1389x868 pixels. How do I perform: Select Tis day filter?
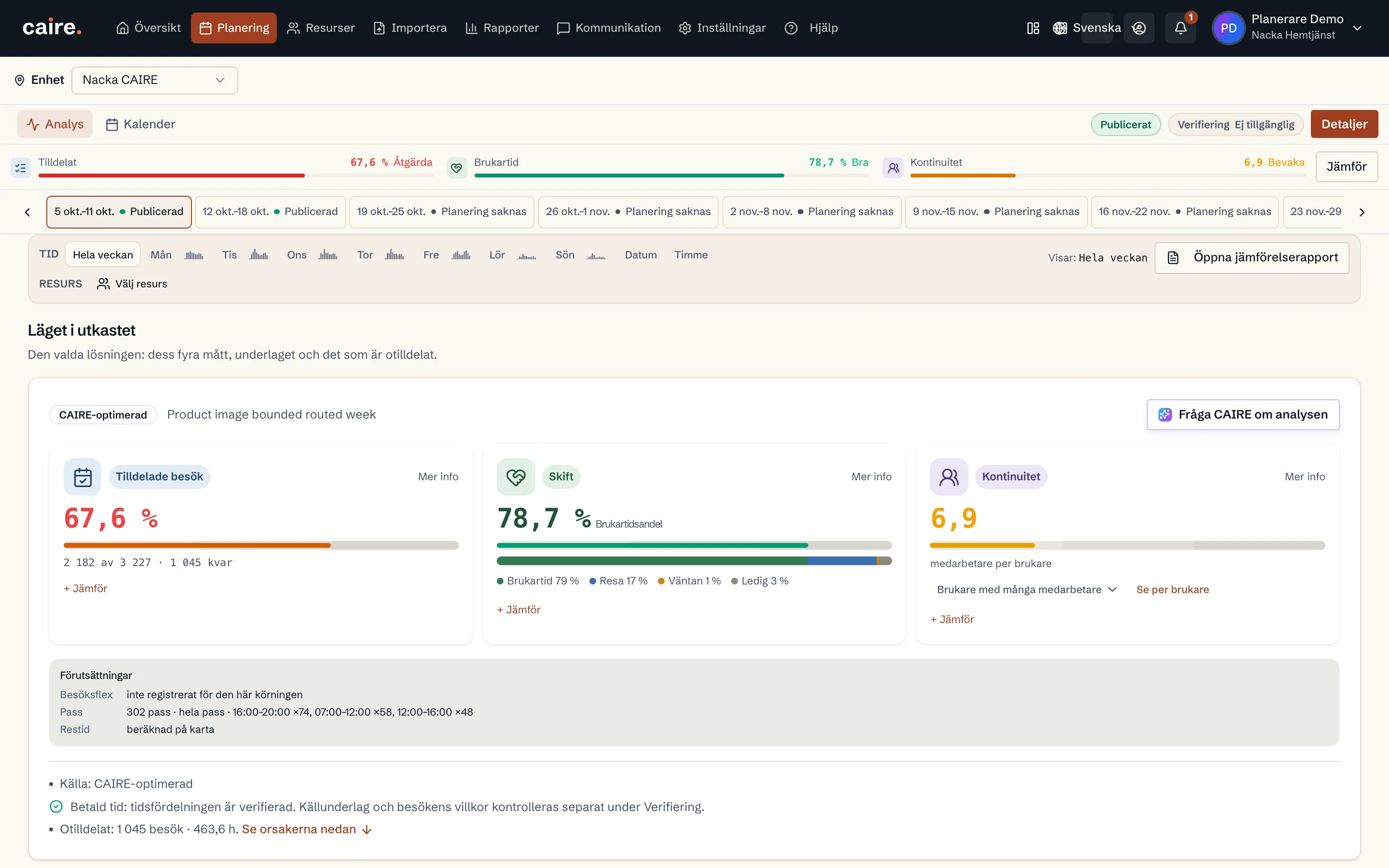tap(245, 255)
